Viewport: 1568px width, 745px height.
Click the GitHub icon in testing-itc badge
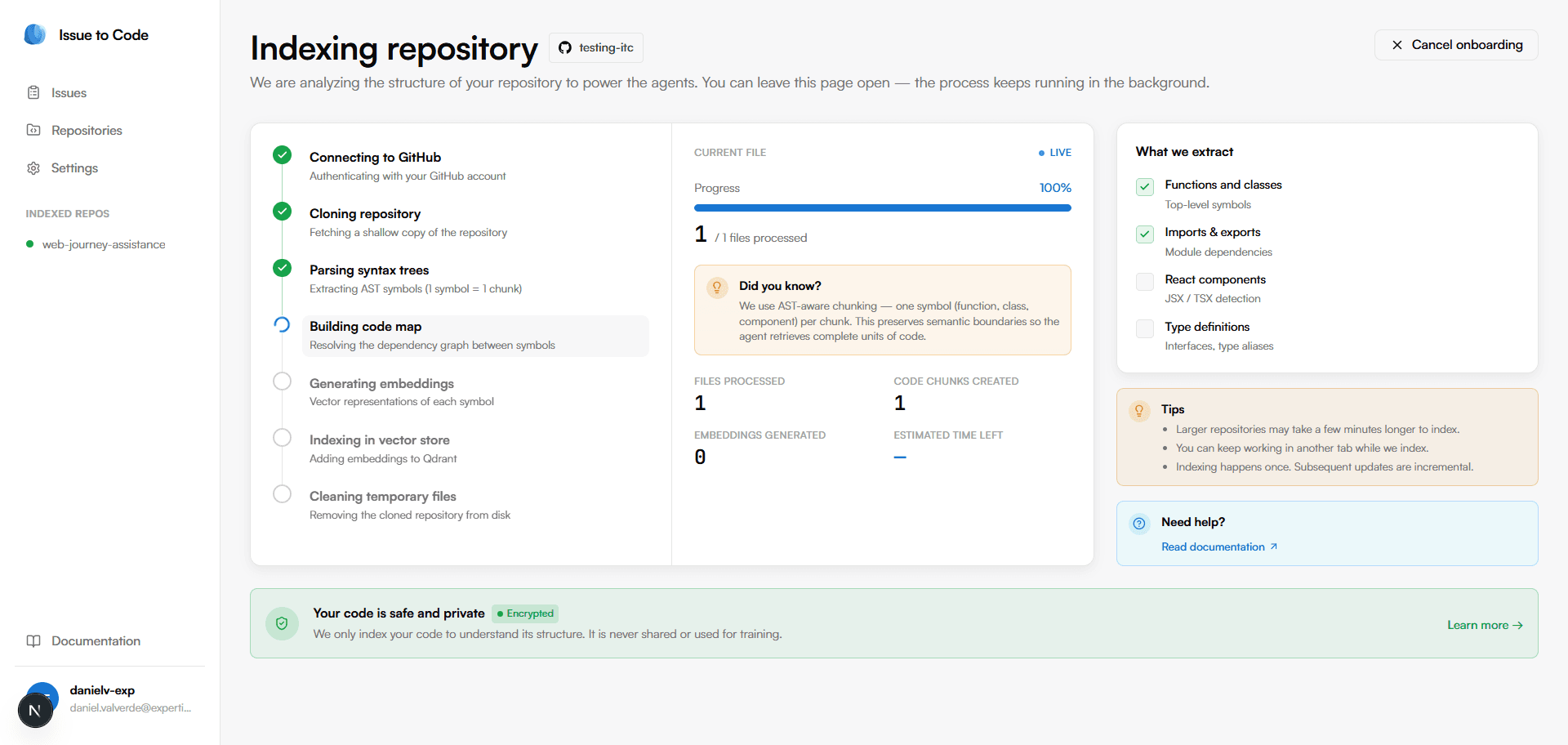pyautogui.click(x=565, y=47)
